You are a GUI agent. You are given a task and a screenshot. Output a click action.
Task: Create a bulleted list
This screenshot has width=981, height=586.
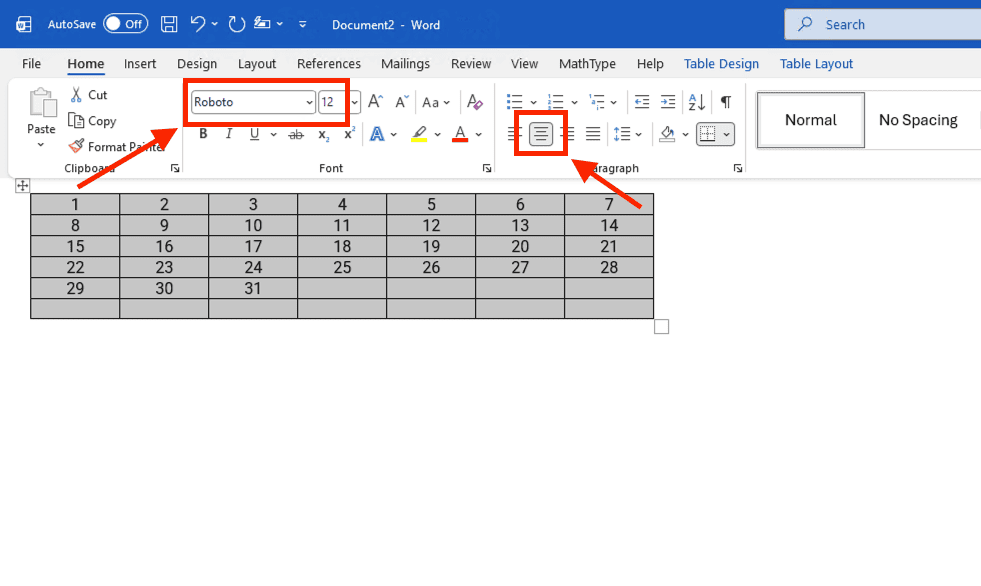(x=515, y=101)
